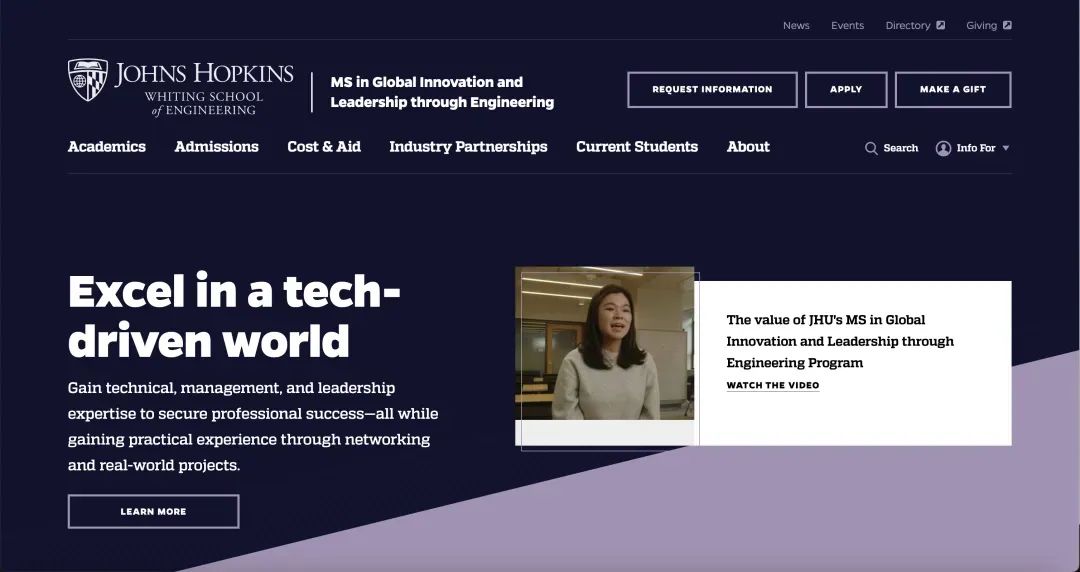Click the Apply button
Screen dimensions: 1080x572
846,89
